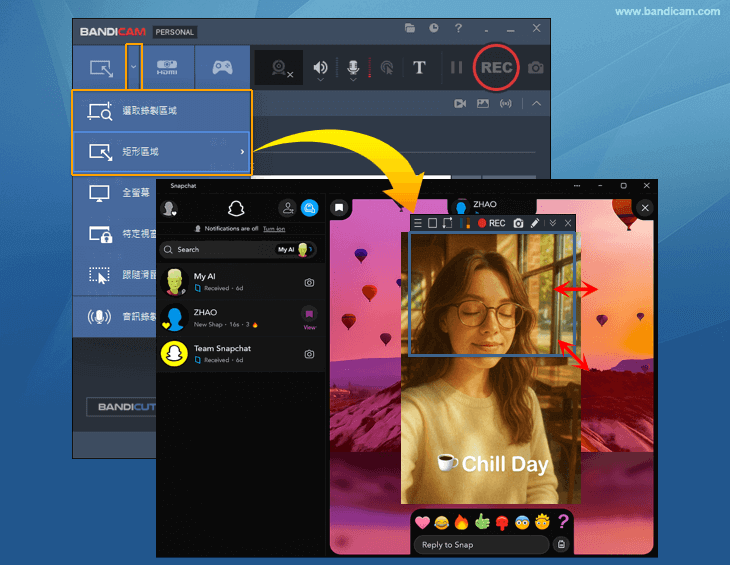The height and width of the screenshot is (565, 730).
Task: Choose 矩形區域 menu option
Action: tap(162, 152)
